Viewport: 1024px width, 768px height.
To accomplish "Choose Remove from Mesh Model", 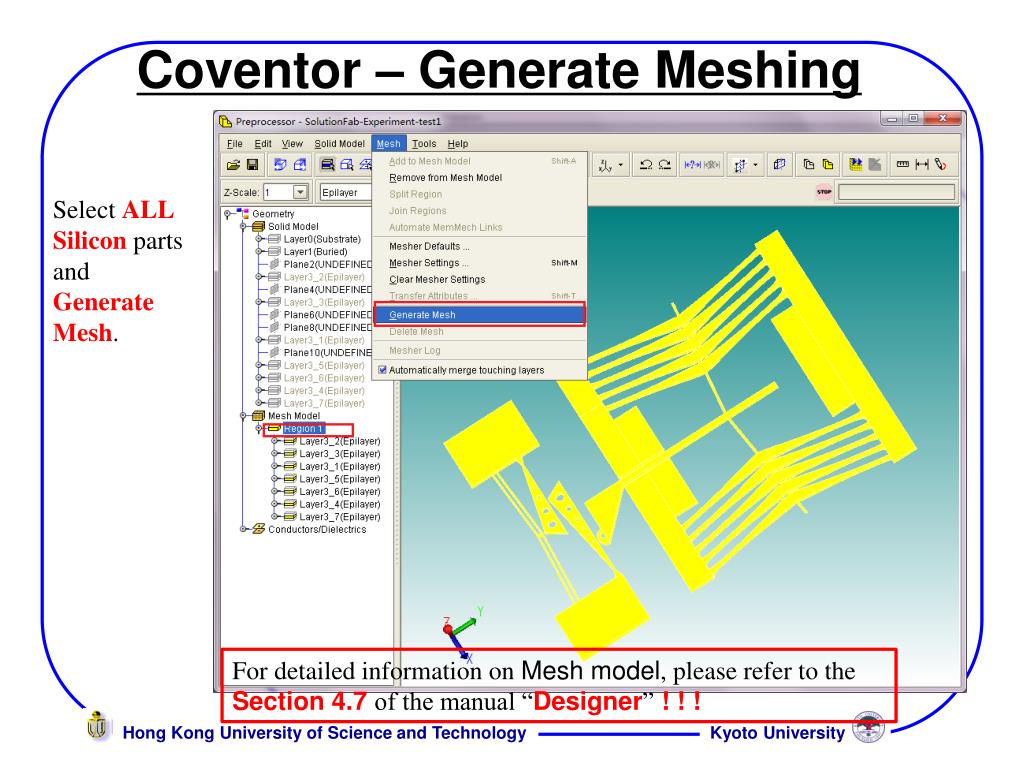I will coord(479,178).
